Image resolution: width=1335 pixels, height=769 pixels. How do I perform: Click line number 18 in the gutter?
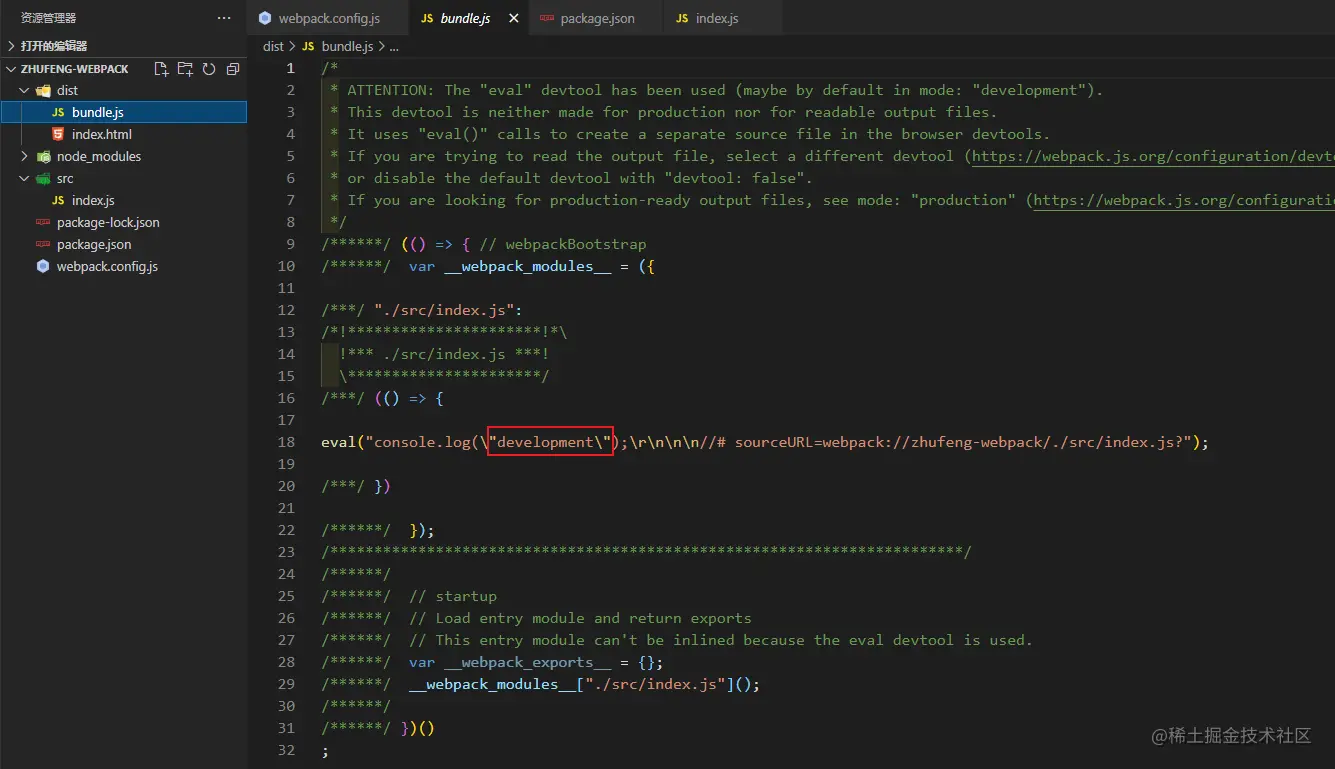(x=287, y=442)
